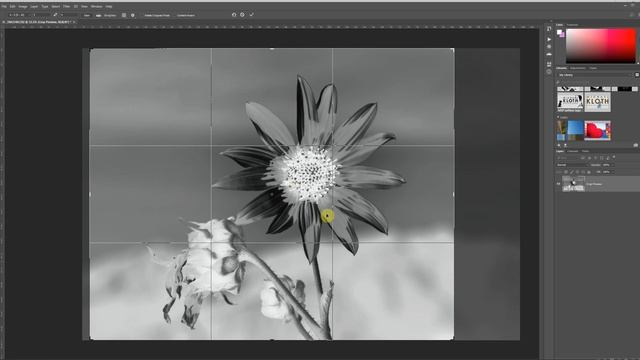Image resolution: width=640 pixels, height=360 pixels.
Task: Open the Window menu
Action: [96, 7]
